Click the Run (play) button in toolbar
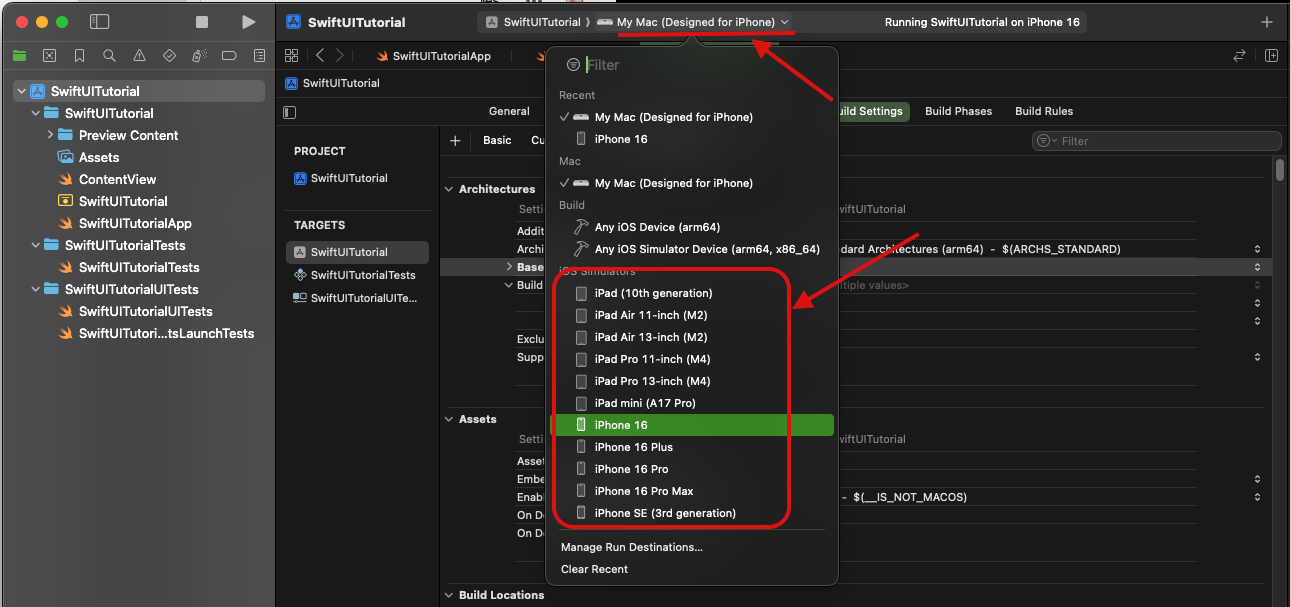The height and width of the screenshot is (607, 1290). pyautogui.click(x=249, y=22)
